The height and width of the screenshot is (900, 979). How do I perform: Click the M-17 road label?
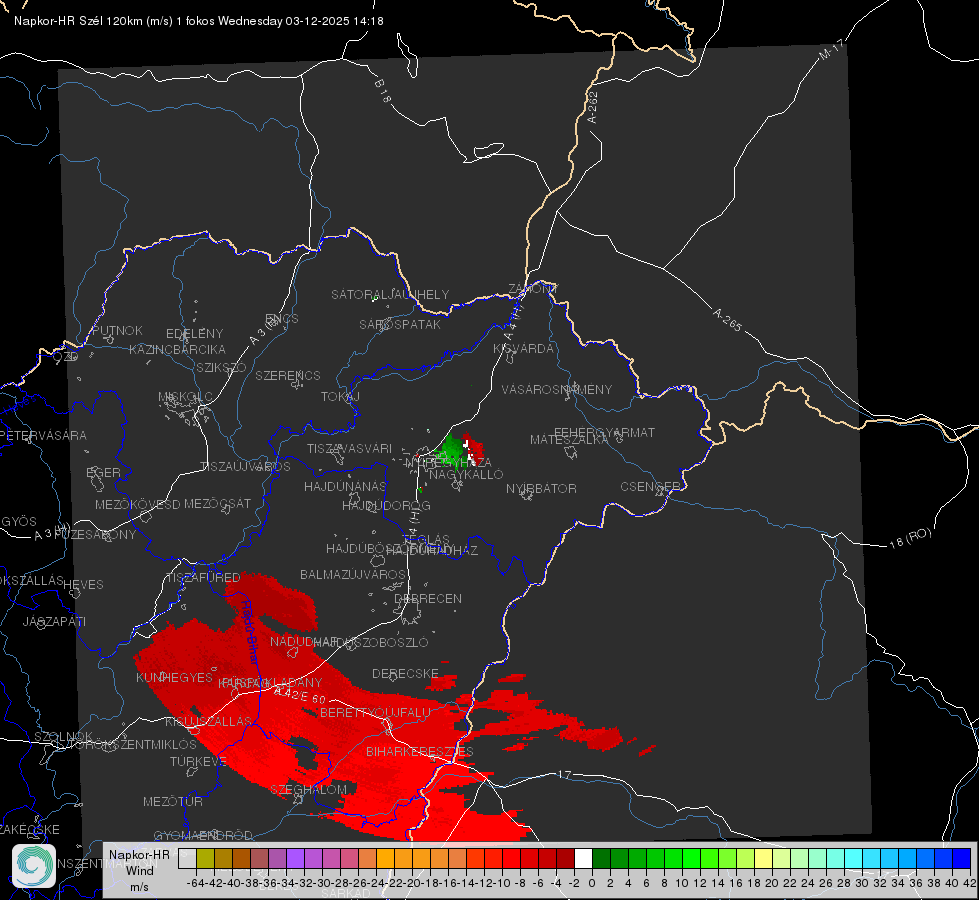[x=831, y=50]
